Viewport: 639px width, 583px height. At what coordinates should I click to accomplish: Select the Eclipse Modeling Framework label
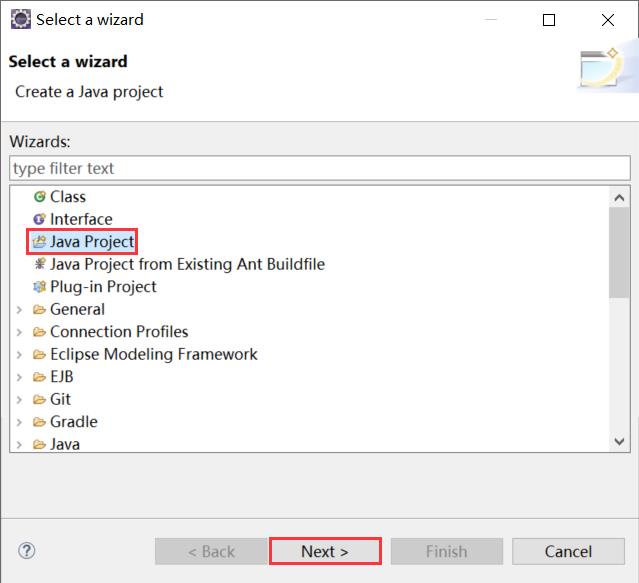pos(154,354)
